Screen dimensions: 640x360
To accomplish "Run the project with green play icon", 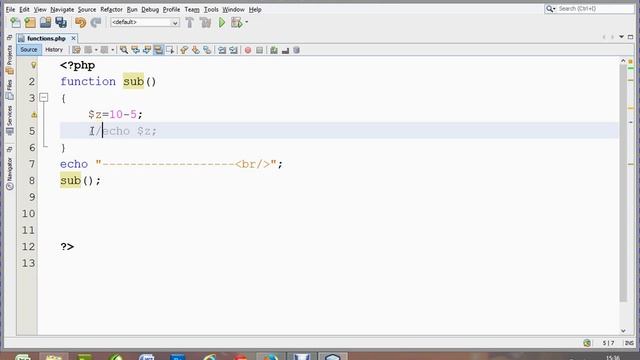I will [x=222, y=22].
